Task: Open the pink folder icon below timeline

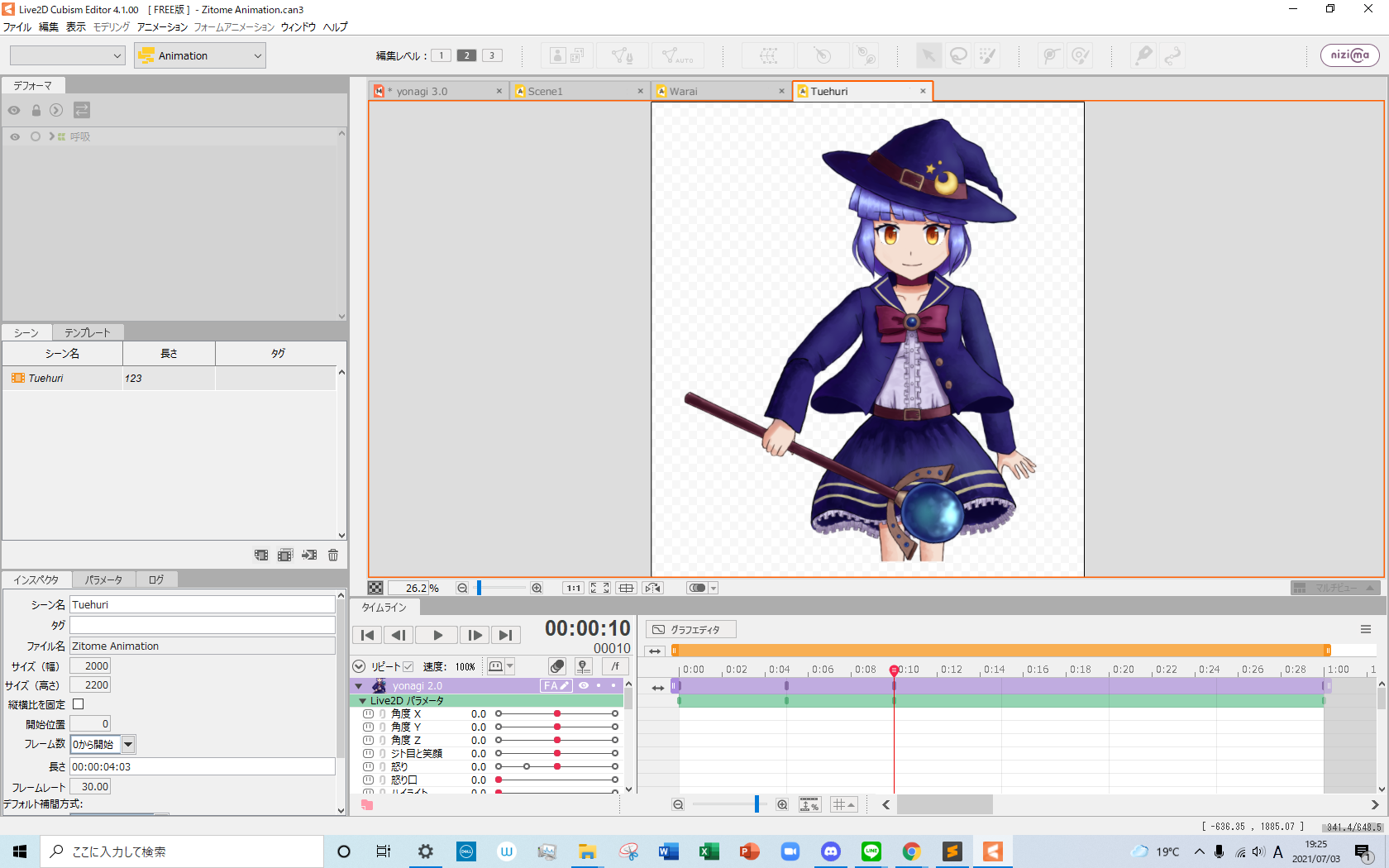Action: tap(367, 804)
